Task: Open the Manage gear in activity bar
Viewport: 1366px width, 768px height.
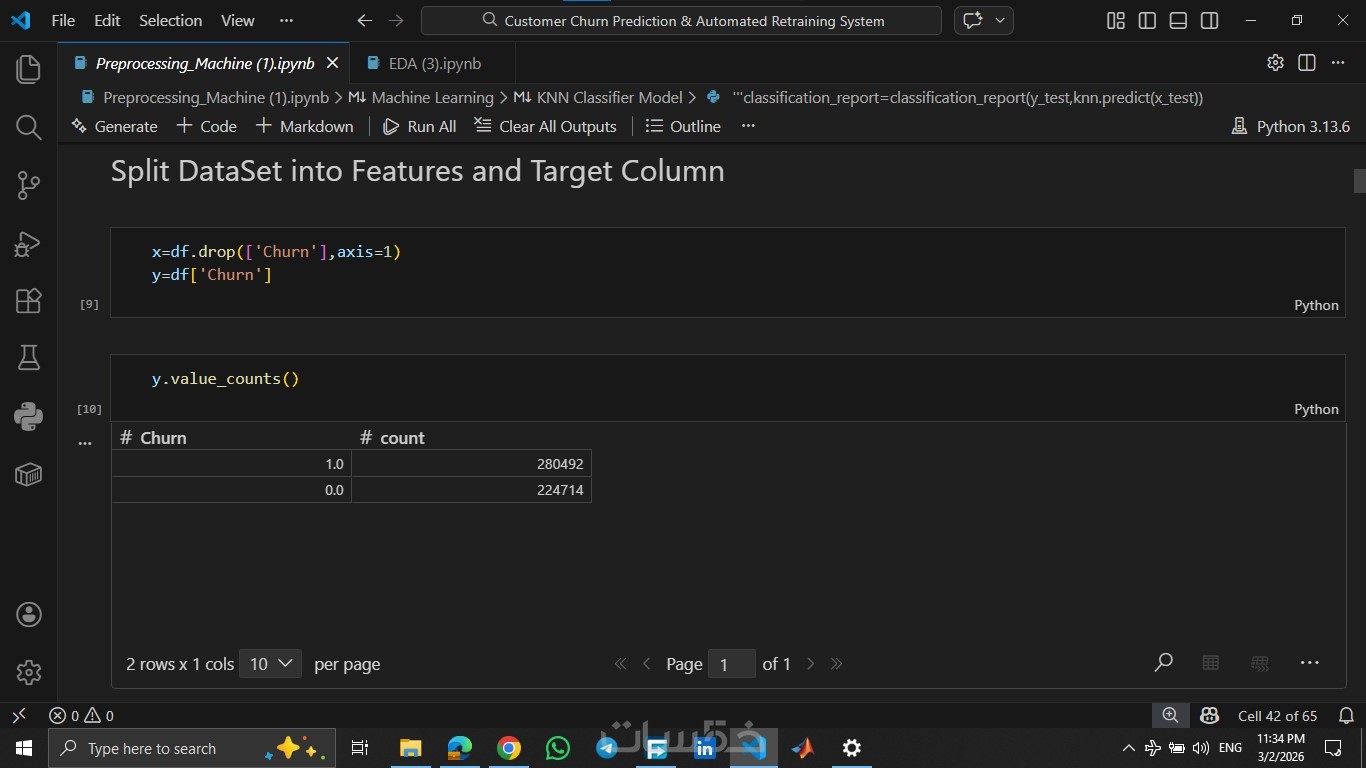Action: 28,672
